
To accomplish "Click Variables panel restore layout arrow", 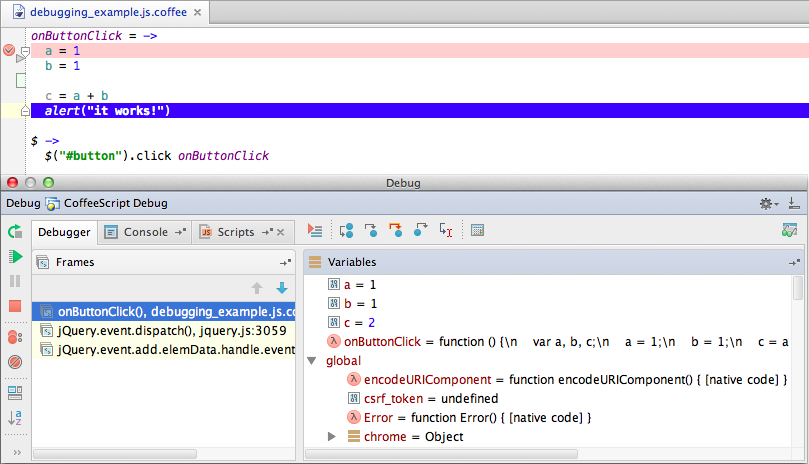I will (794, 263).
